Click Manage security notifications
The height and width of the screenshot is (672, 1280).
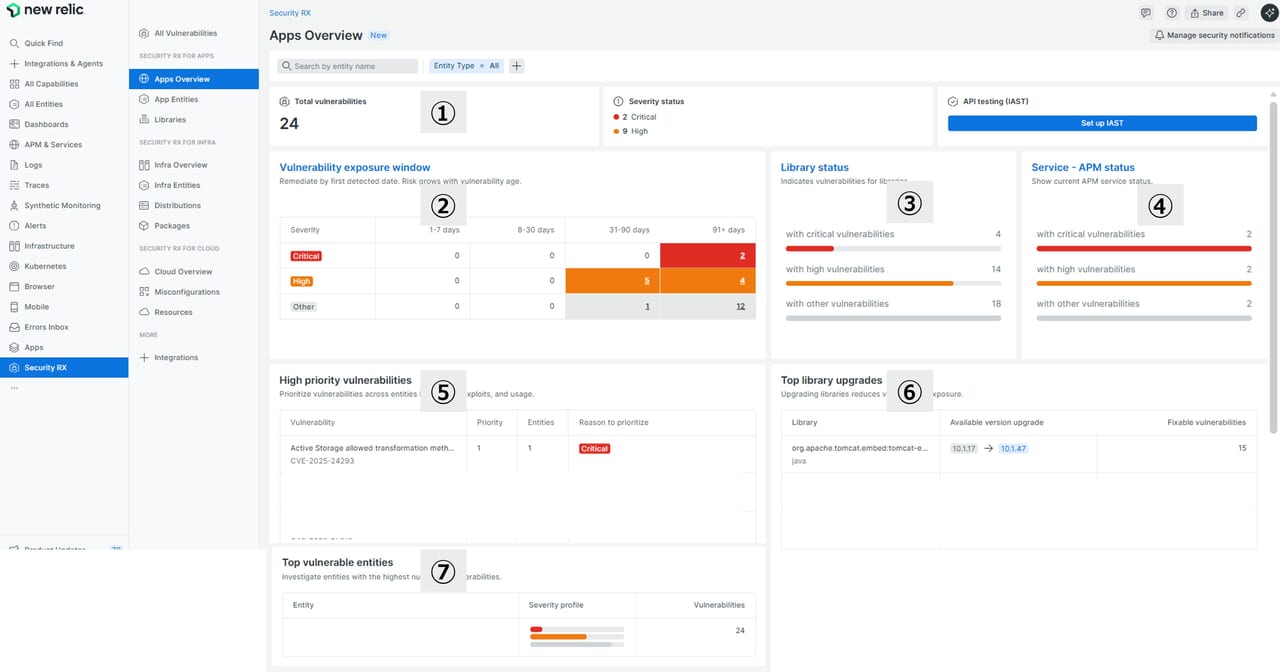coord(1214,35)
